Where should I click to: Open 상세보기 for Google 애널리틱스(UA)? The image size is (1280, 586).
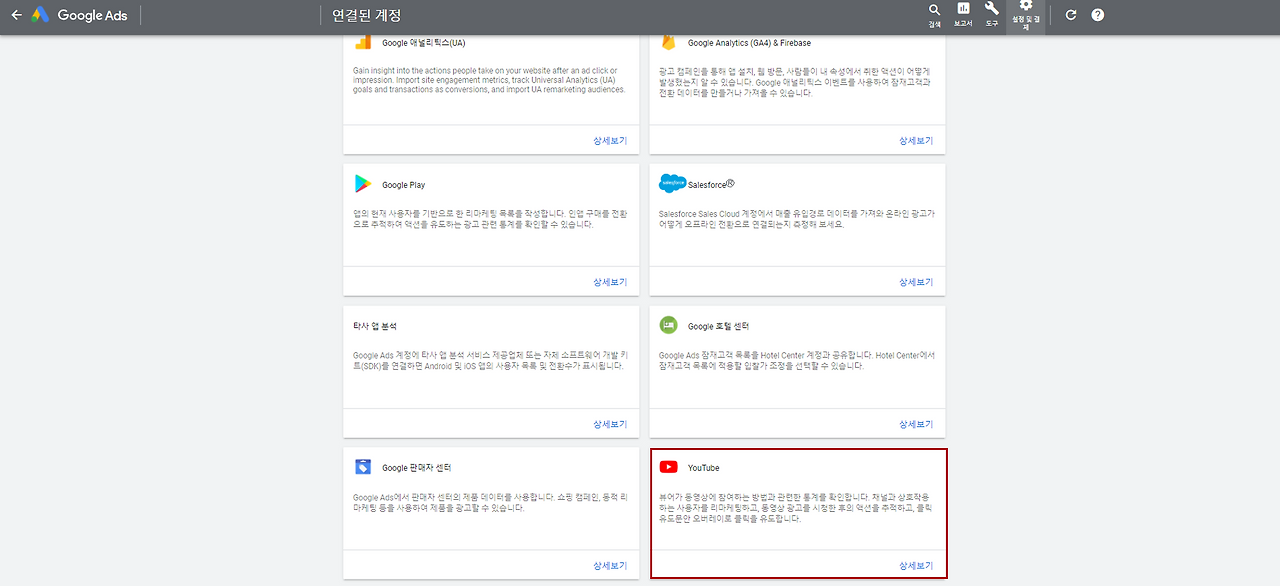click(610, 140)
